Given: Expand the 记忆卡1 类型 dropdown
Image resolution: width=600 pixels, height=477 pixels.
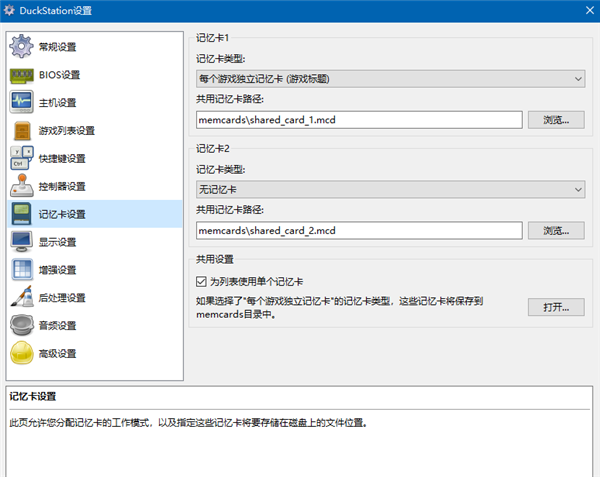Looking at the screenshot, I should tap(390, 79).
